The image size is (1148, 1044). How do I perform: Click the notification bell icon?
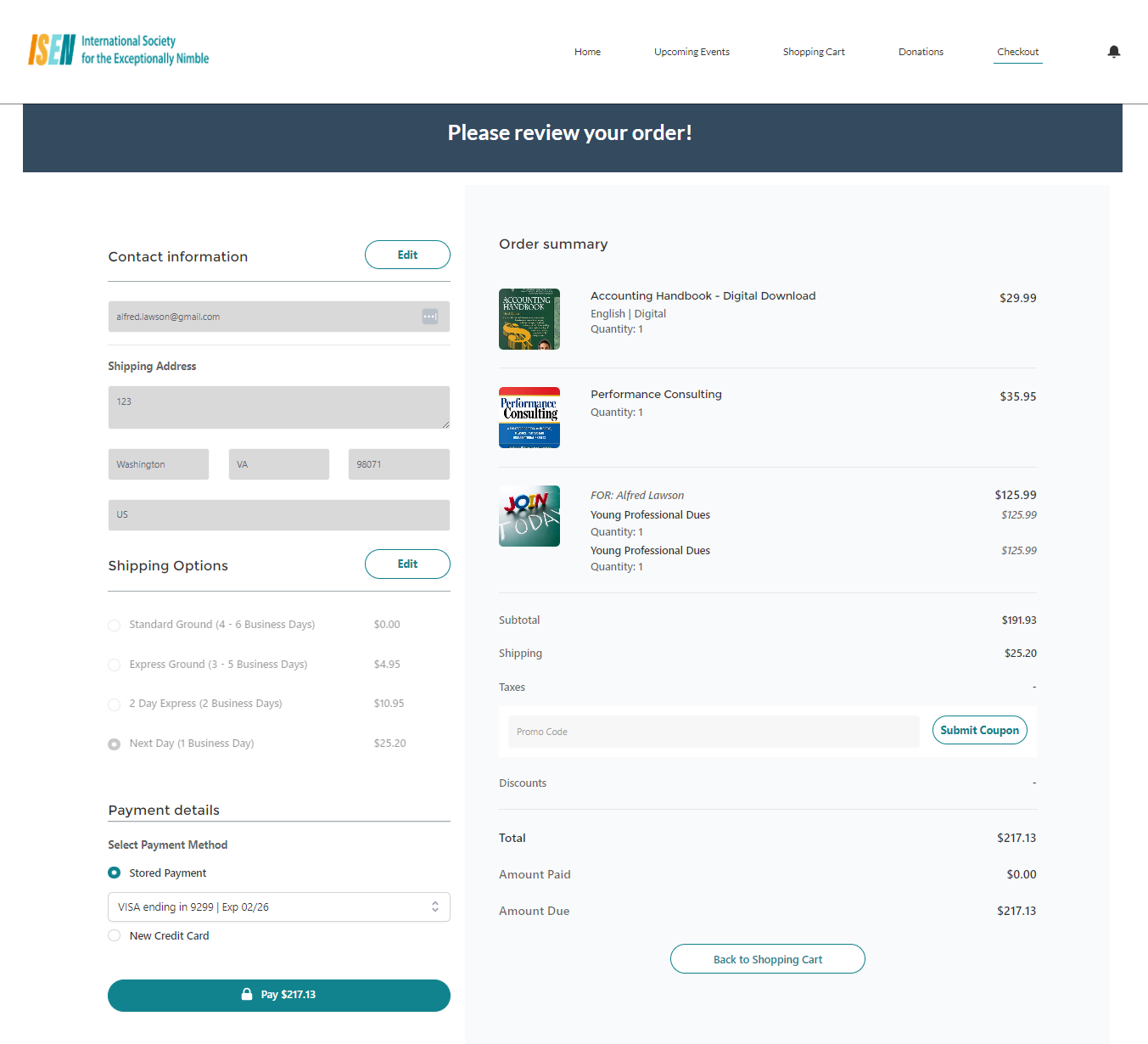click(1114, 52)
